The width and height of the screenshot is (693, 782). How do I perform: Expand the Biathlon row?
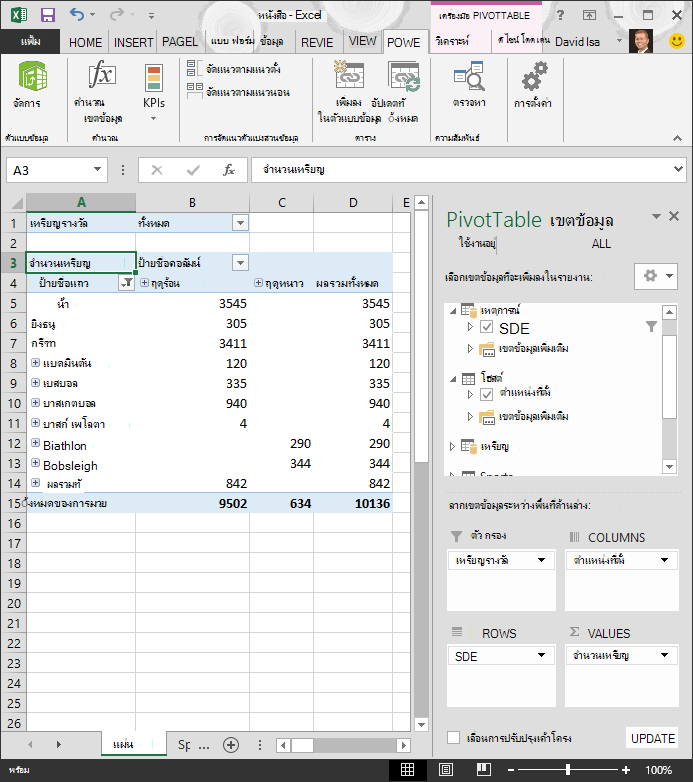point(35,442)
